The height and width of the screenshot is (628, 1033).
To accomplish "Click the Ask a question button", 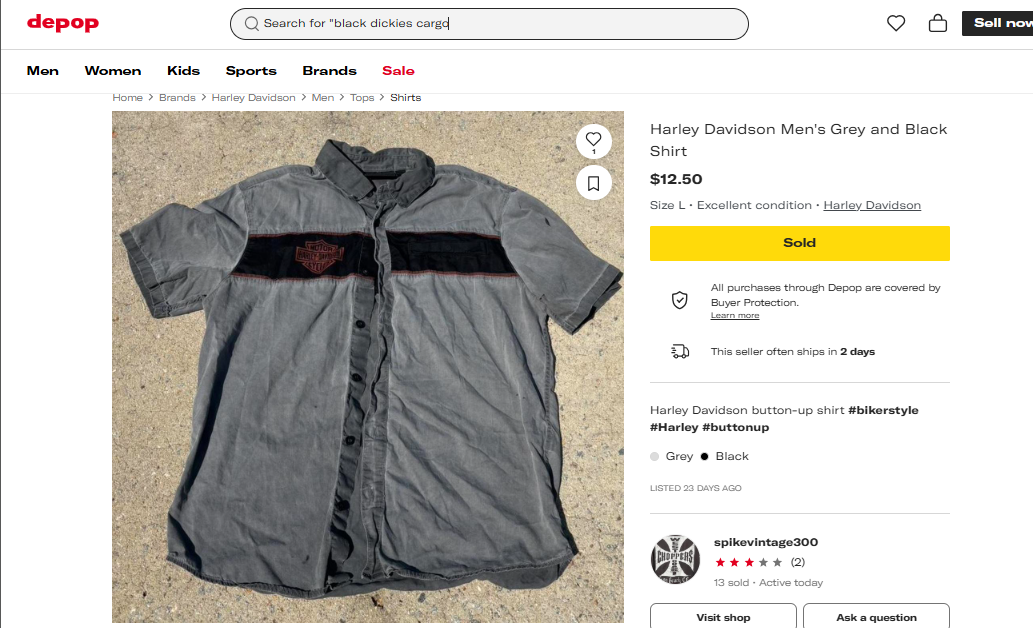I will 876,616.
